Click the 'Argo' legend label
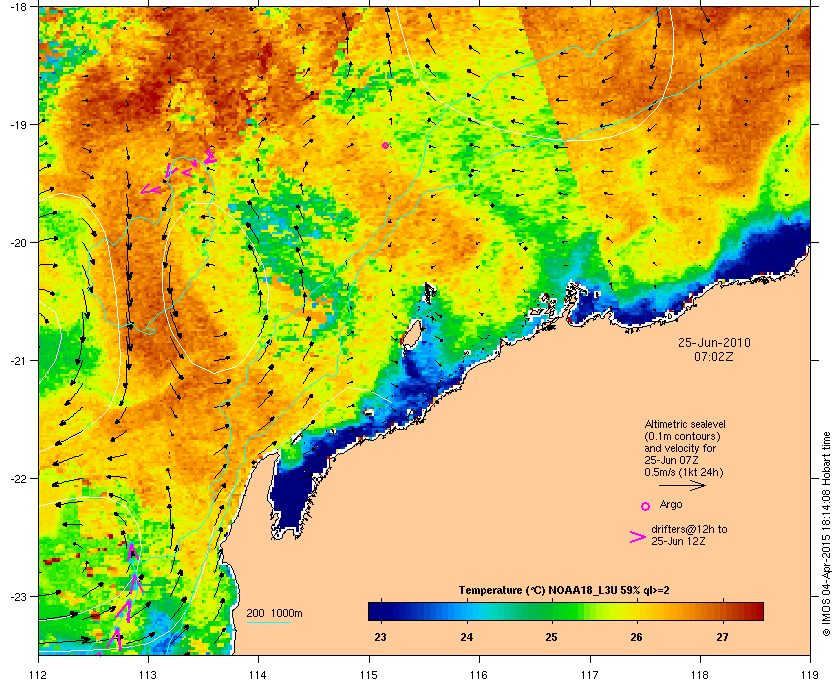 pos(671,504)
